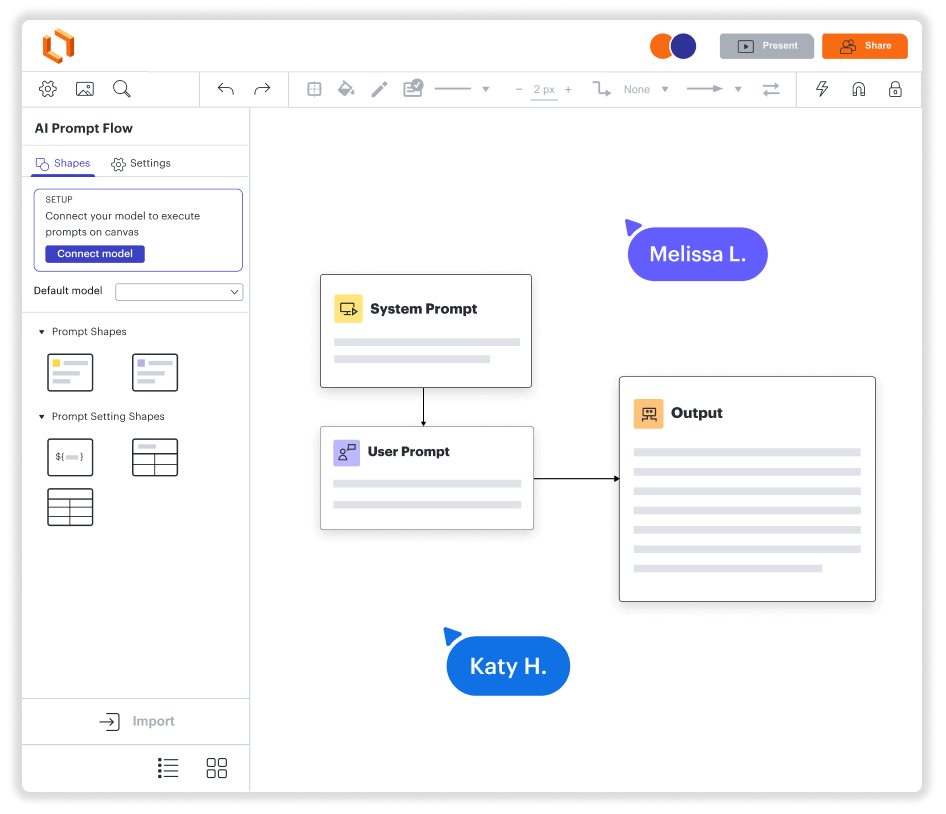Switch to grid view of shapes

(216, 768)
